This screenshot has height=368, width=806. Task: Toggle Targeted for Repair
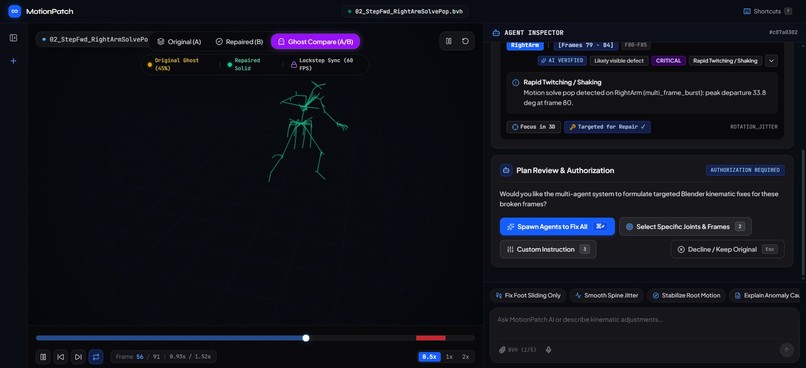(607, 127)
